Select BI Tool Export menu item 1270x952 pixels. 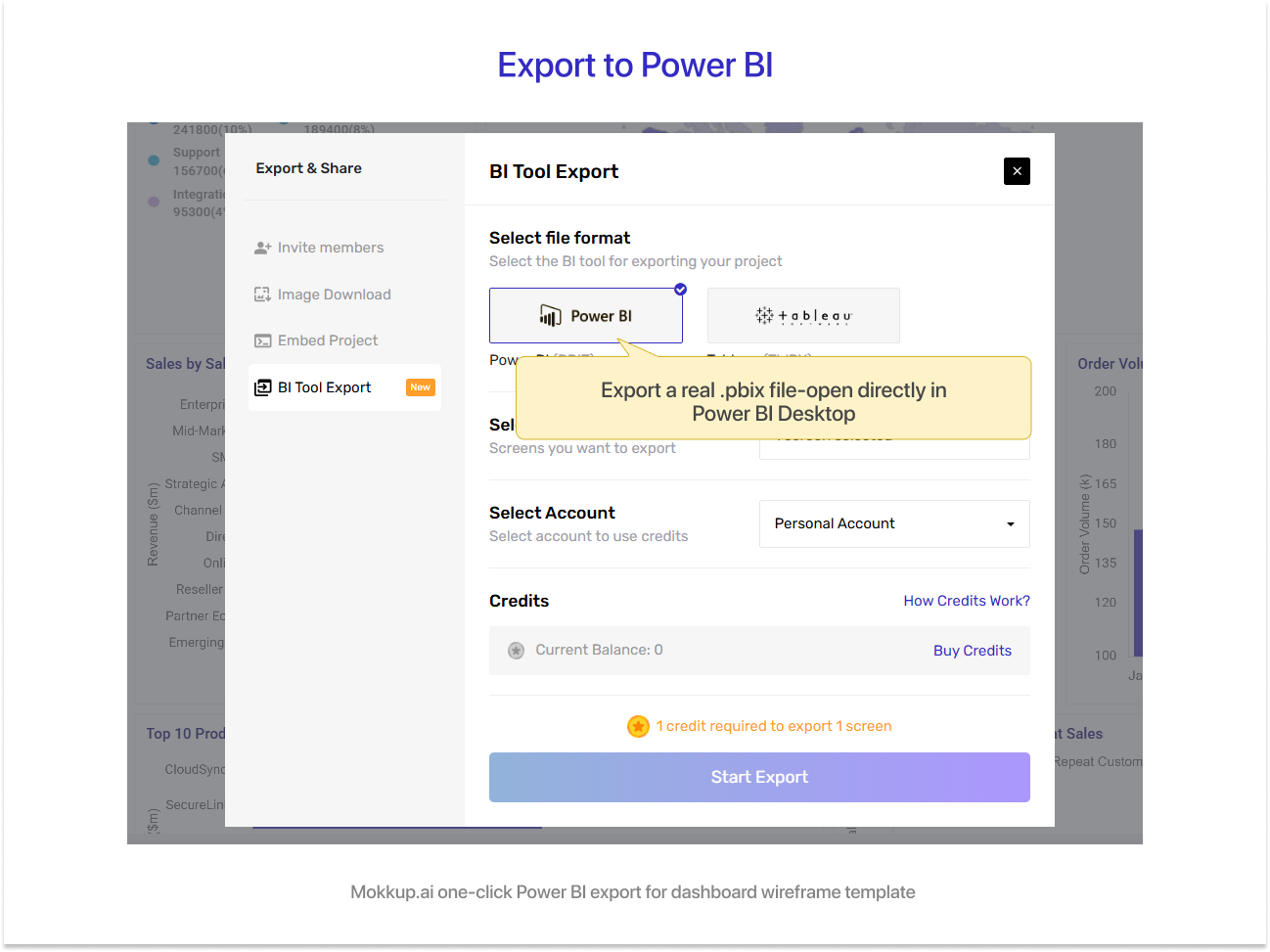tap(344, 387)
